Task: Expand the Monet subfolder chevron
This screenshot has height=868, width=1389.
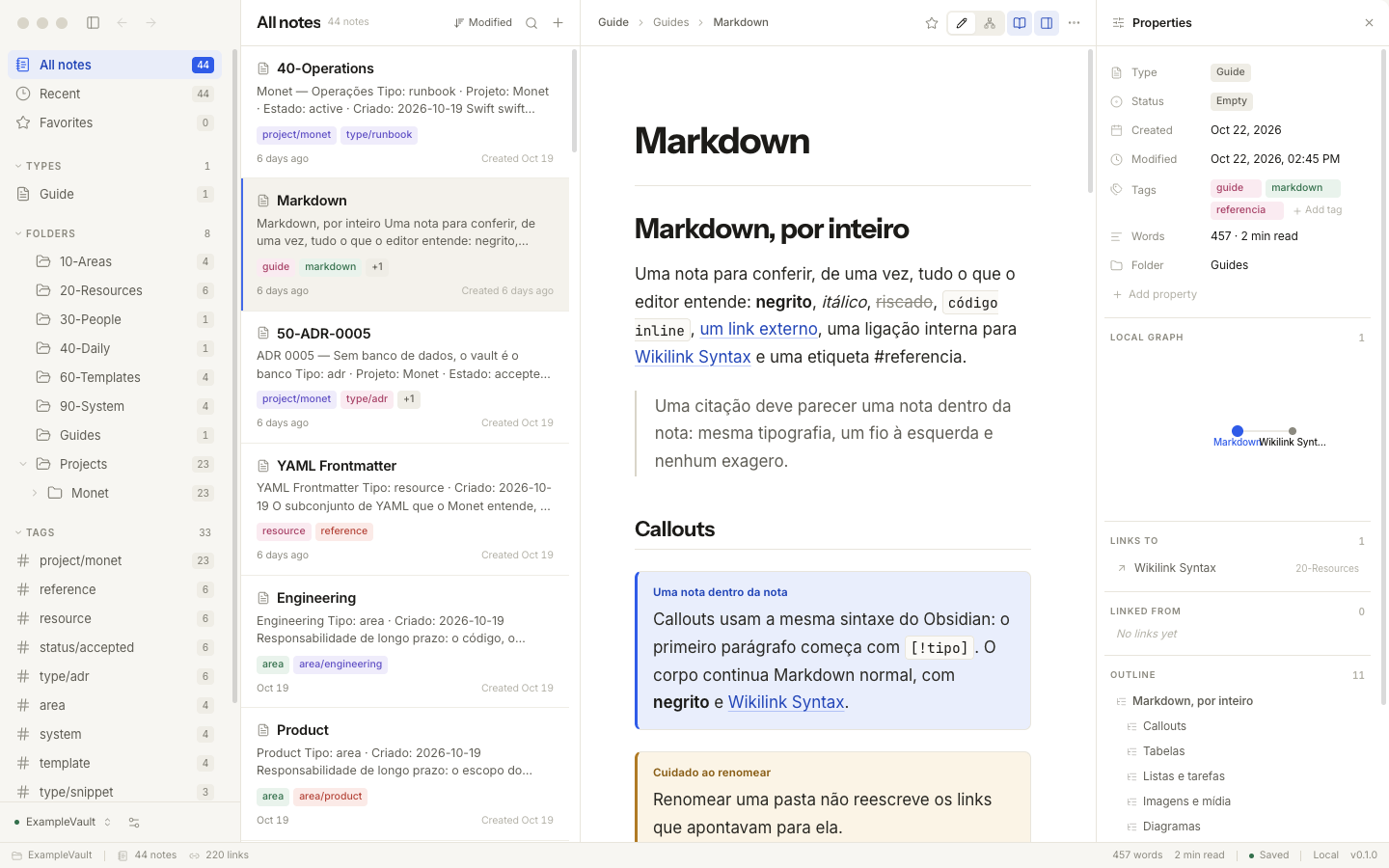Action: [x=35, y=493]
